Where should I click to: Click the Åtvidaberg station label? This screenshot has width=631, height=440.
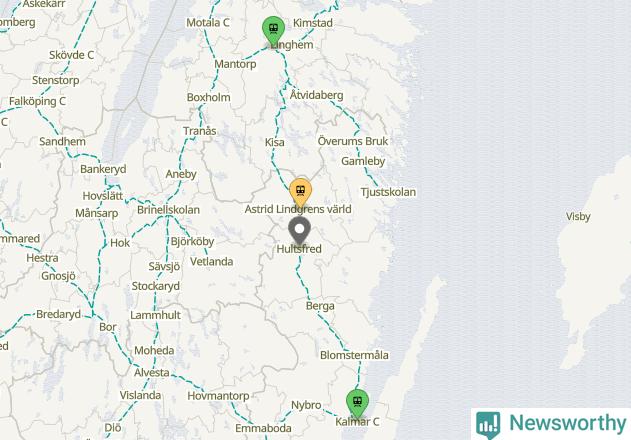click(x=316, y=95)
